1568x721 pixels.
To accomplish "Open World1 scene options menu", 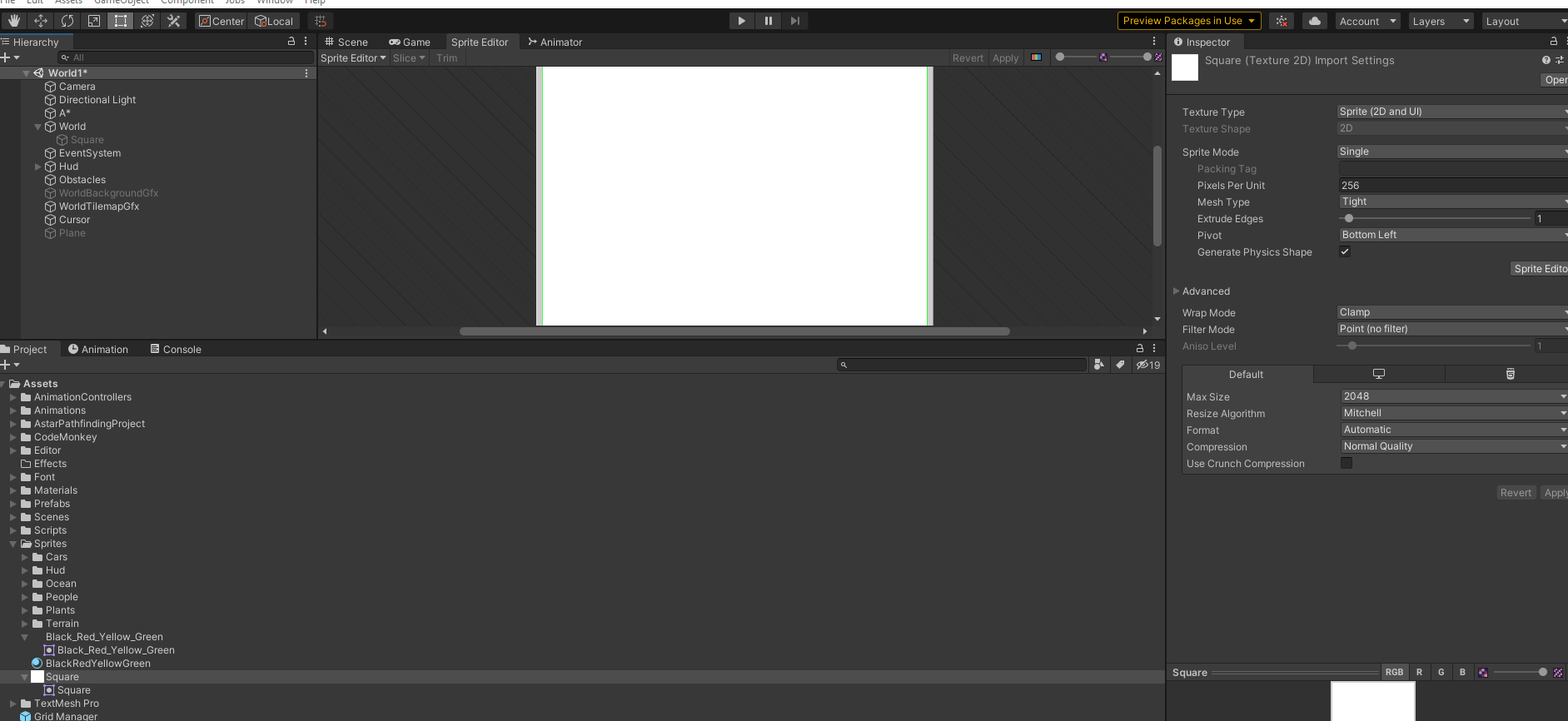I will pos(306,73).
